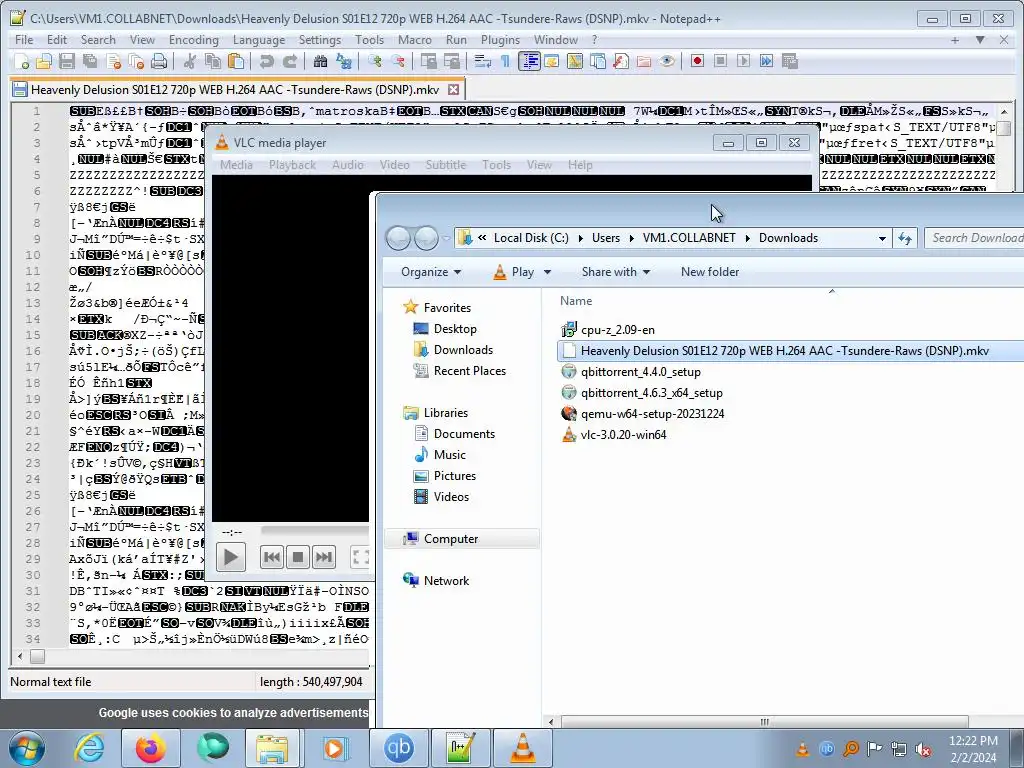Viewport: 1024px width, 768px height.
Task: Click the Windows Start button
Action: (27, 748)
